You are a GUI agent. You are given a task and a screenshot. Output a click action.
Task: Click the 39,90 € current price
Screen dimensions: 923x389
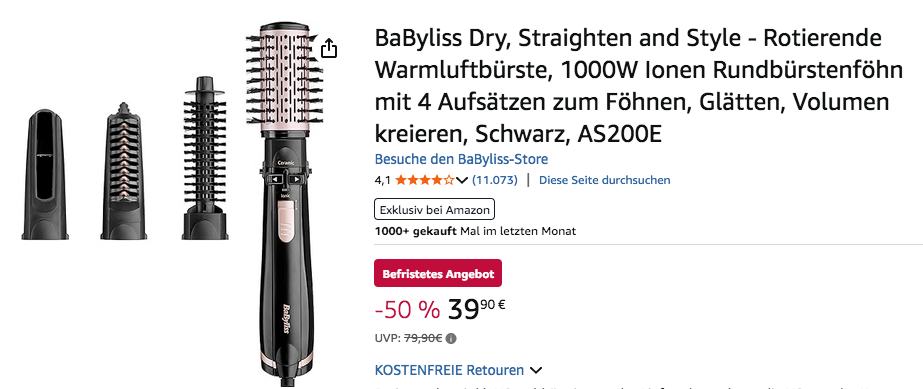tap(477, 308)
